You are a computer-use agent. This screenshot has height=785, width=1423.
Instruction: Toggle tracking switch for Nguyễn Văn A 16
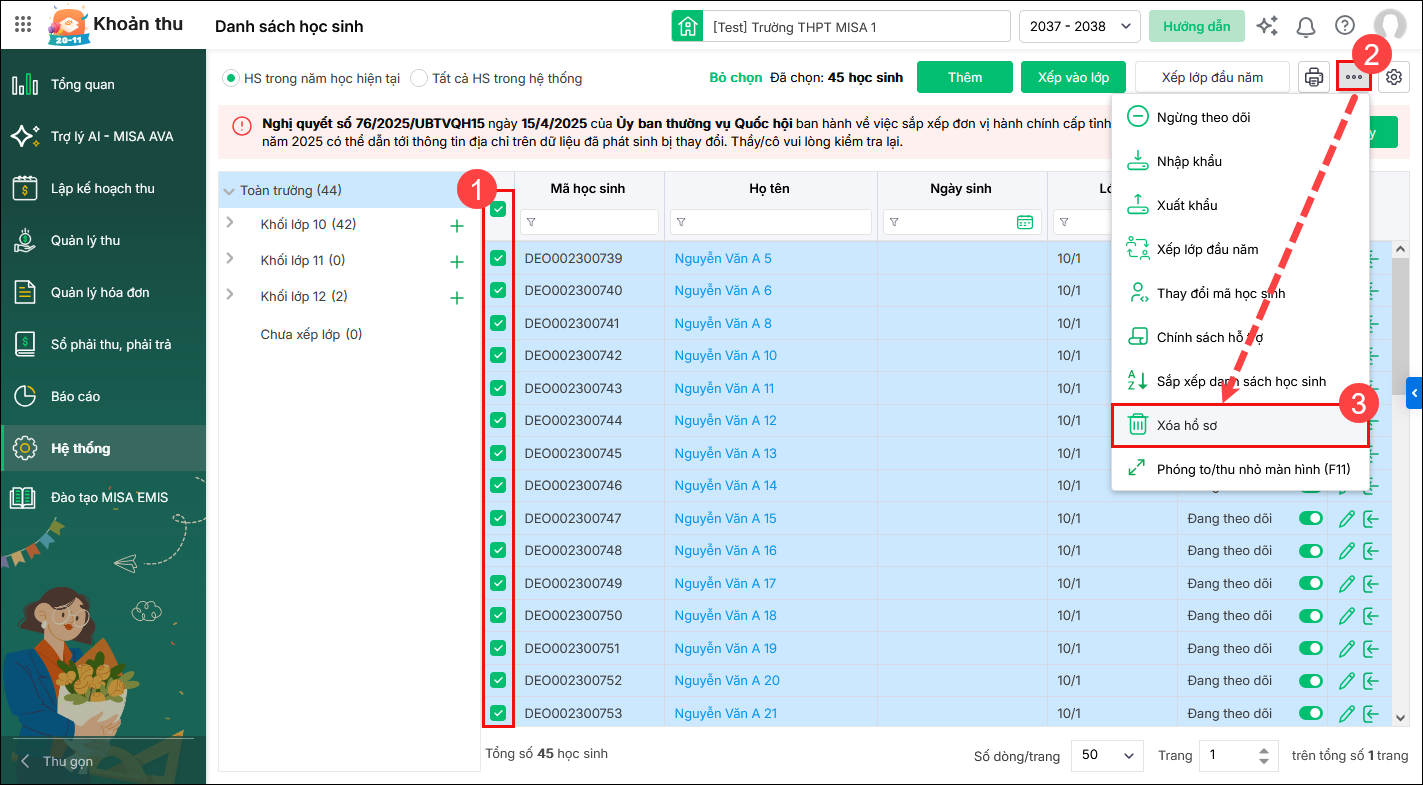(x=1310, y=551)
